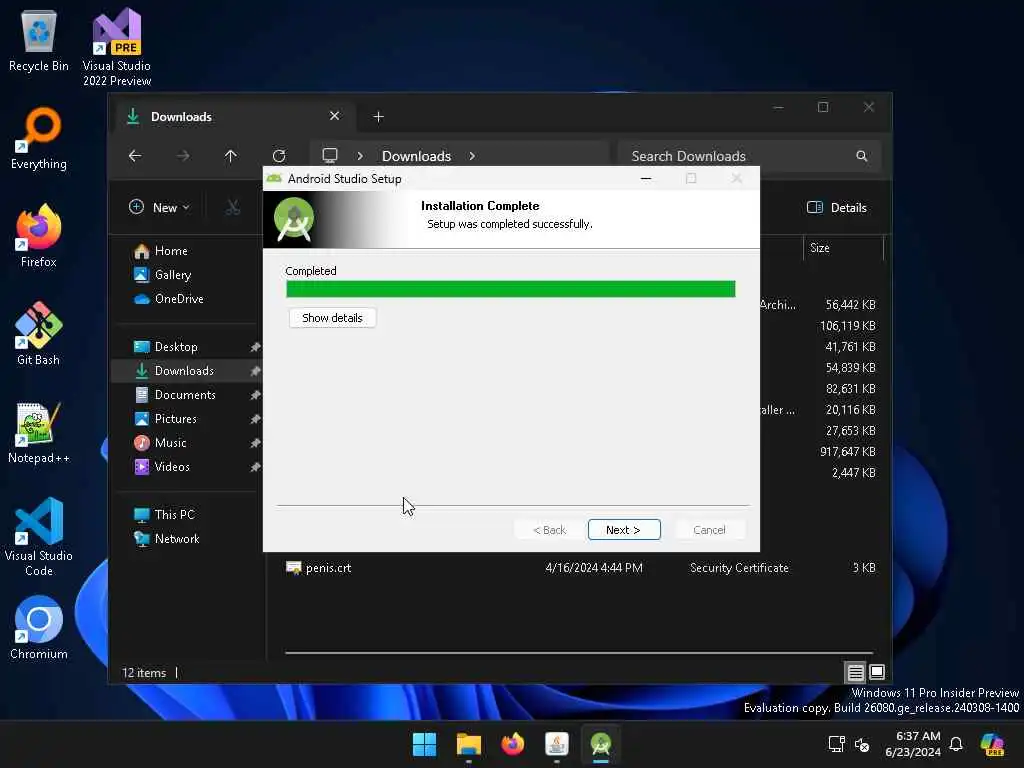Toggle the Details pane in Explorer
Screen dimensions: 1024x768
coord(837,208)
